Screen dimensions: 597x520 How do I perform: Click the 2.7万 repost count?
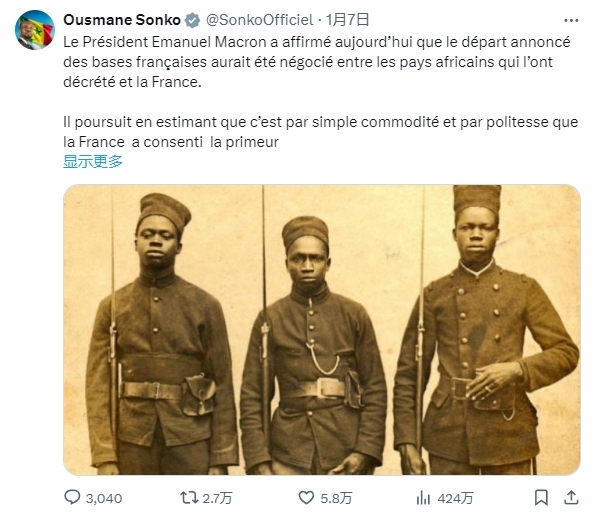217,498
